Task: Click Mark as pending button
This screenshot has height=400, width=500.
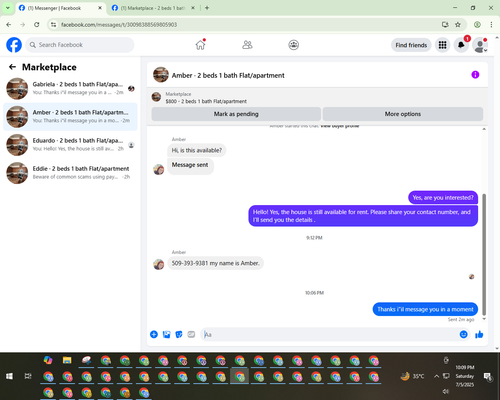Action: (236, 114)
